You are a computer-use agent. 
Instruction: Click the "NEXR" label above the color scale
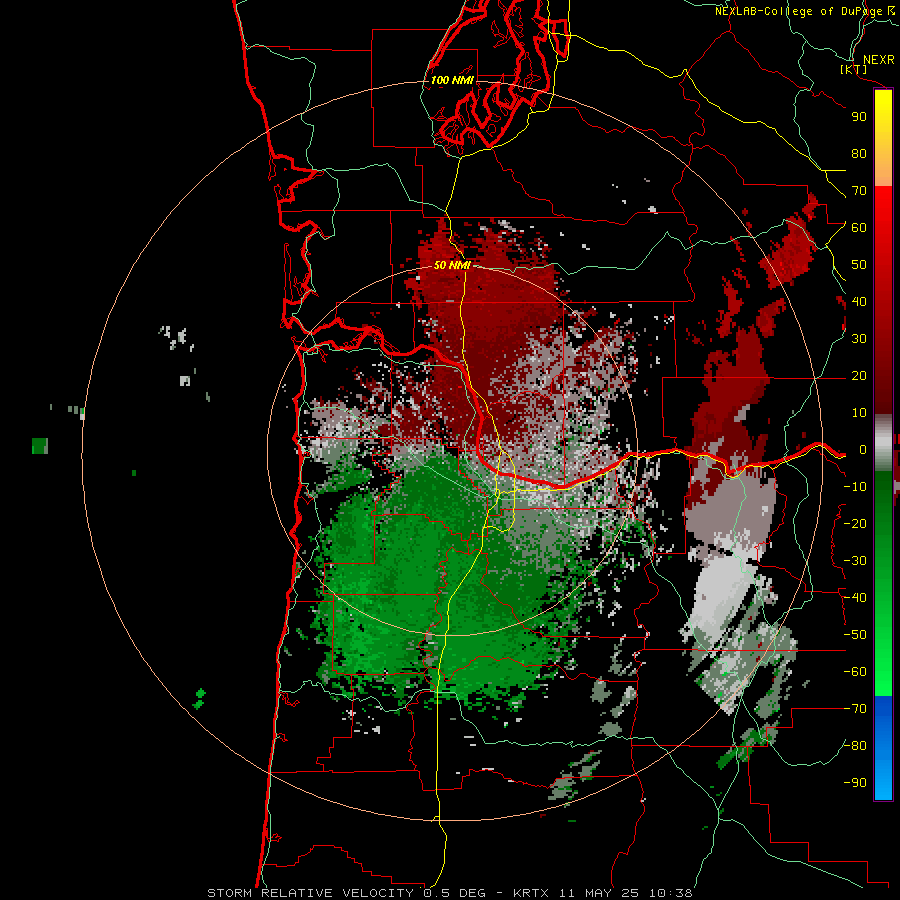coord(879,60)
